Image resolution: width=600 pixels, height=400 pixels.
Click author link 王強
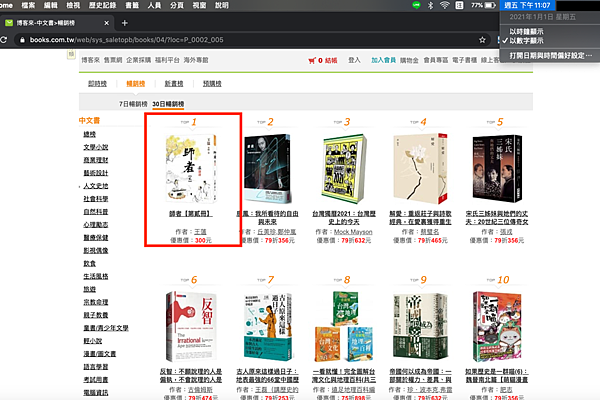pos(200,232)
